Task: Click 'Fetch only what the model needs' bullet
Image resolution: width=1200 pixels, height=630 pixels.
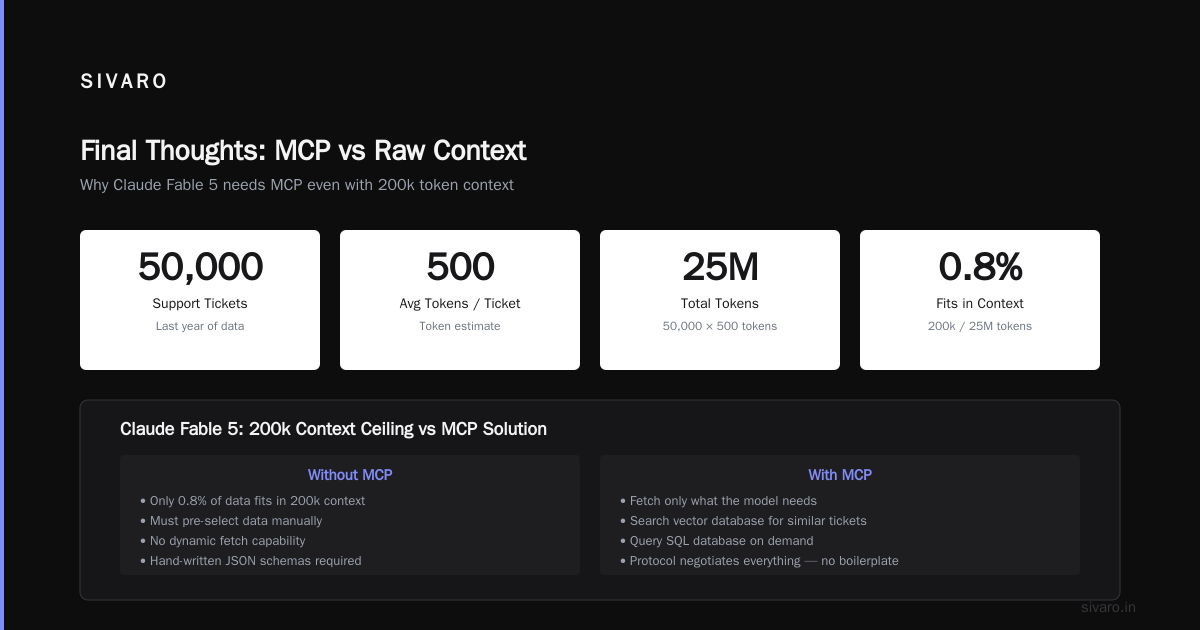Action: (x=718, y=501)
